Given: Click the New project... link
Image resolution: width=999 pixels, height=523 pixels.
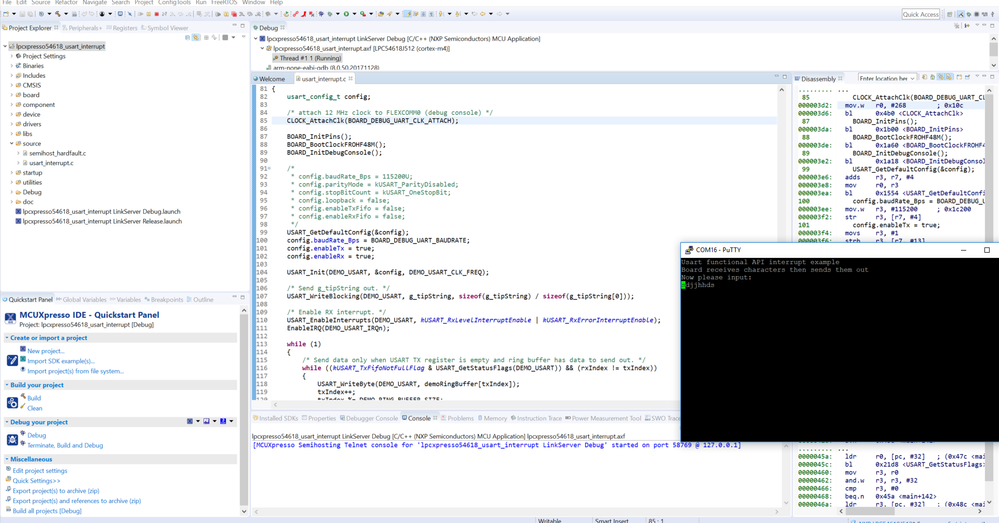Looking at the screenshot, I should pos(46,351).
